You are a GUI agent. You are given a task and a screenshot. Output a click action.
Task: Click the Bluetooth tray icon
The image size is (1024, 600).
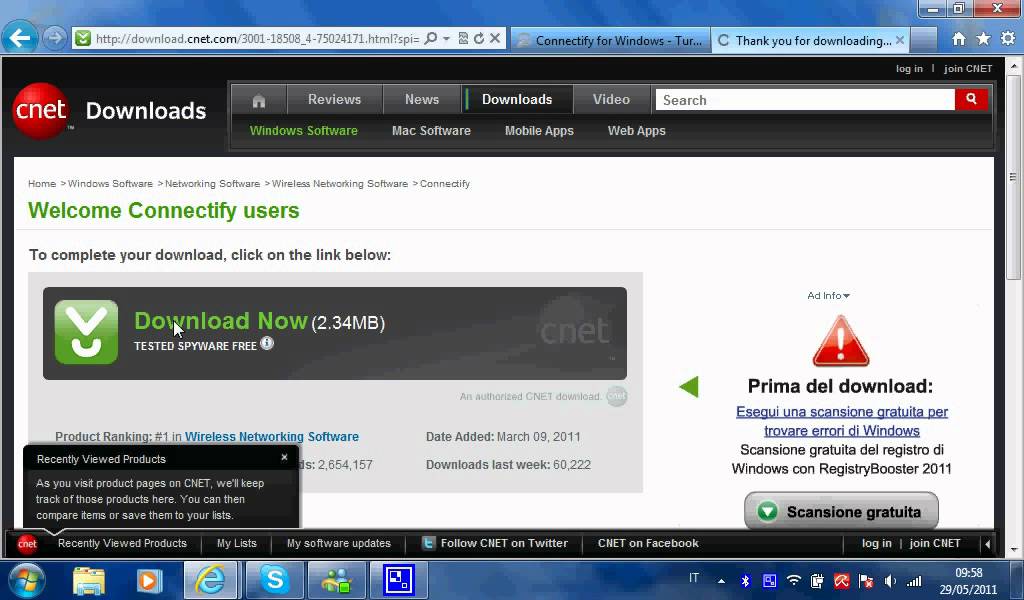pyautogui.click(x=745, y=580)
